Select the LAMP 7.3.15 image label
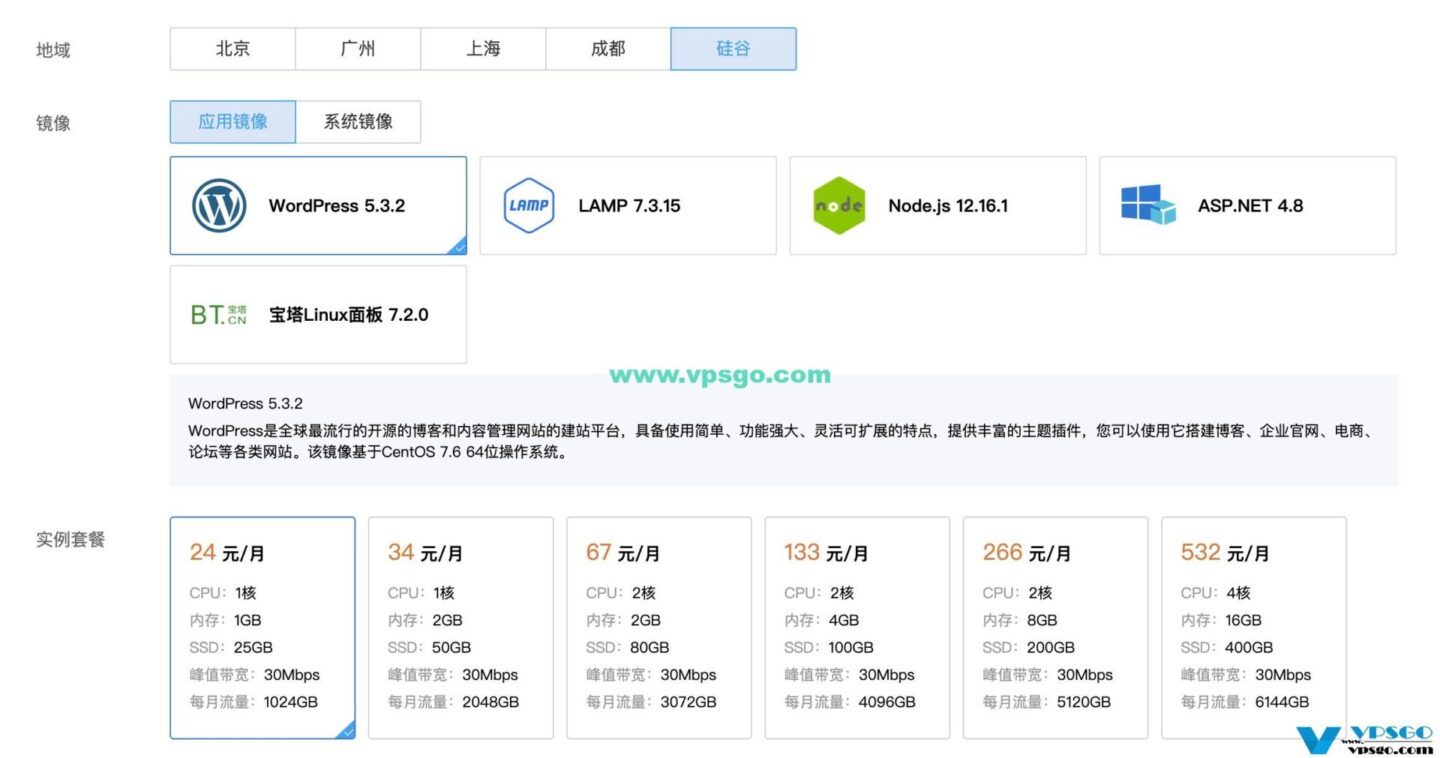This screenshot has height=758, width=1440. click(630, 206)
